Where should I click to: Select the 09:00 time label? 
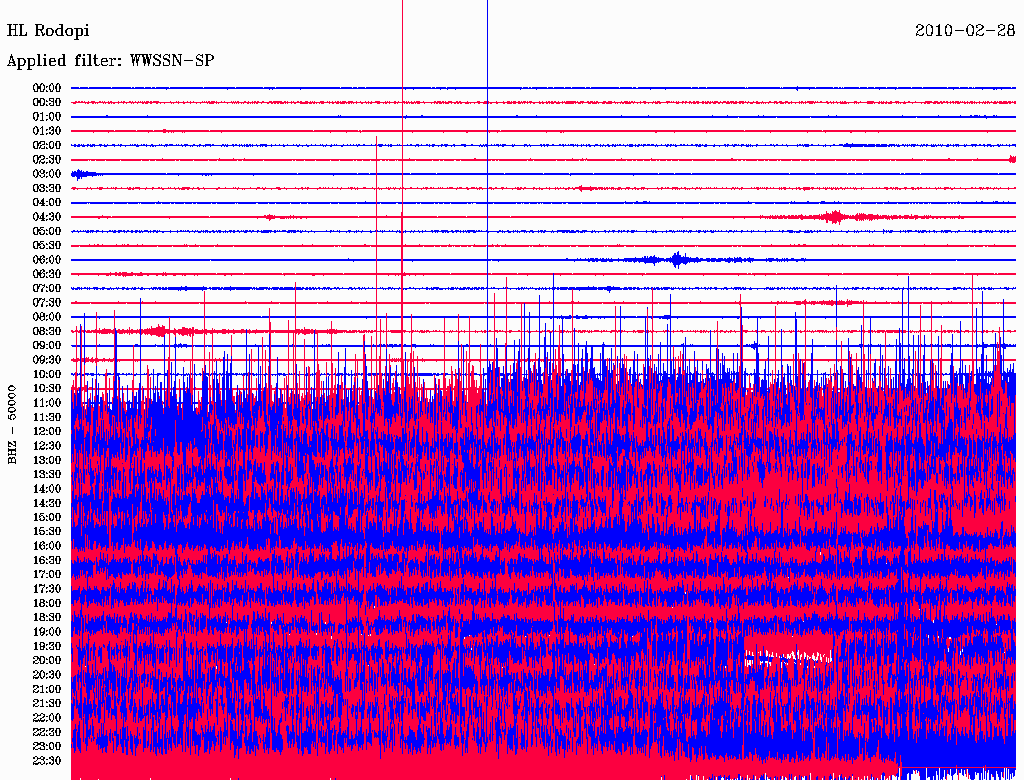pyautogui.click(x=47, y=346)
